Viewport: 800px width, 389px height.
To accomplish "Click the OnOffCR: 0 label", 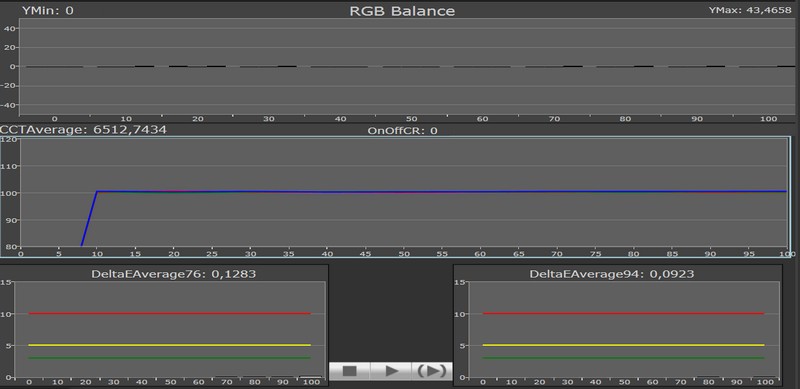I will pyautogui.click(x=403, y=131).
